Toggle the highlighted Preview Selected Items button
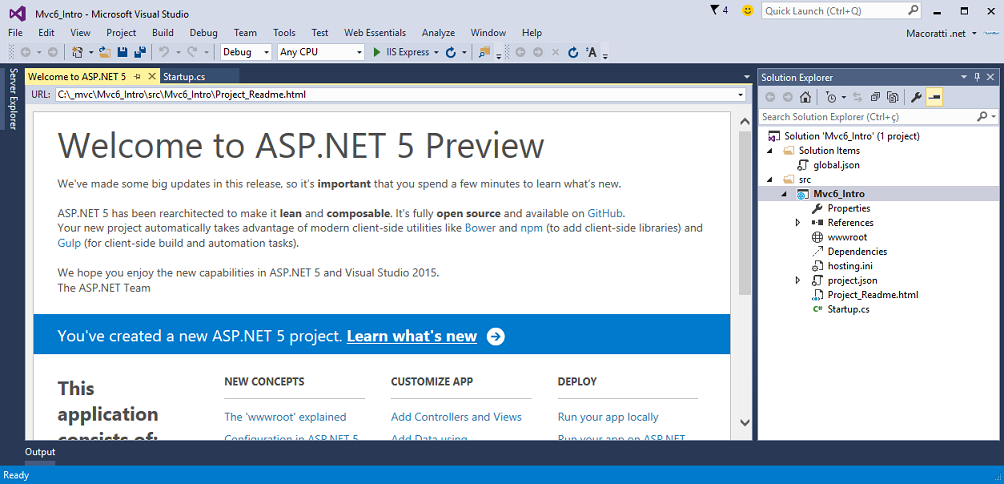Viewport: 1004px width, 484px height. [934, 97]
